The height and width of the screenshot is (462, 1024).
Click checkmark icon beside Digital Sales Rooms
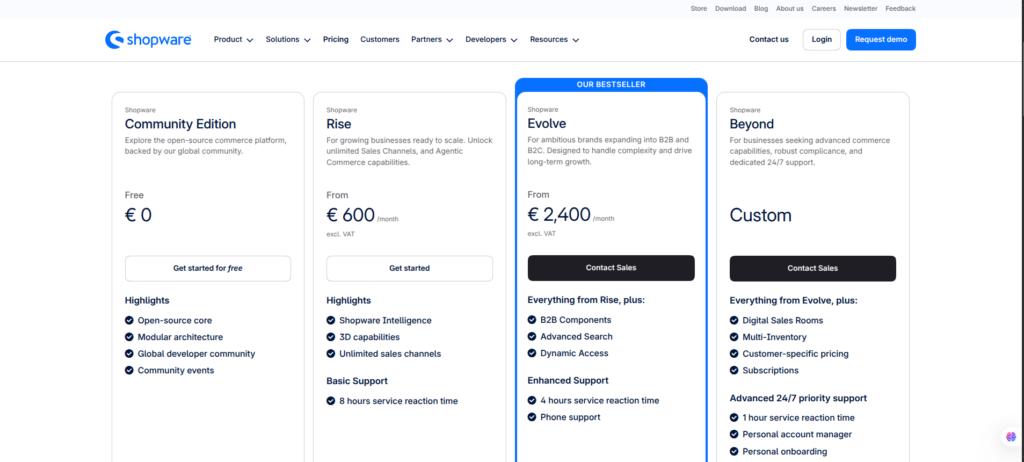(734, 320)
